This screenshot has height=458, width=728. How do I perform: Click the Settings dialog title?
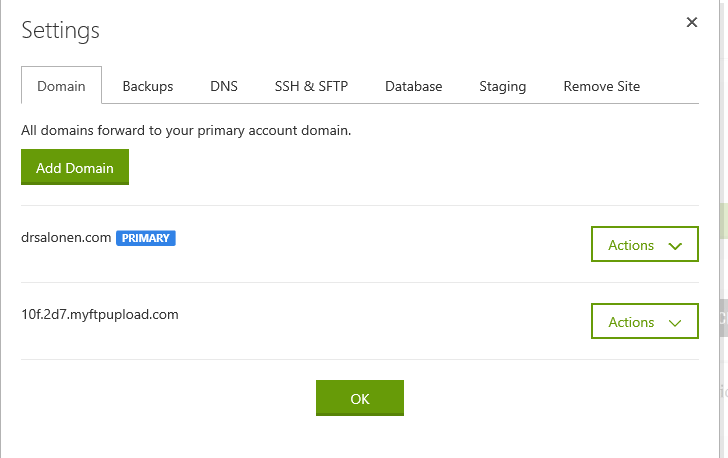tap(61, 30)
